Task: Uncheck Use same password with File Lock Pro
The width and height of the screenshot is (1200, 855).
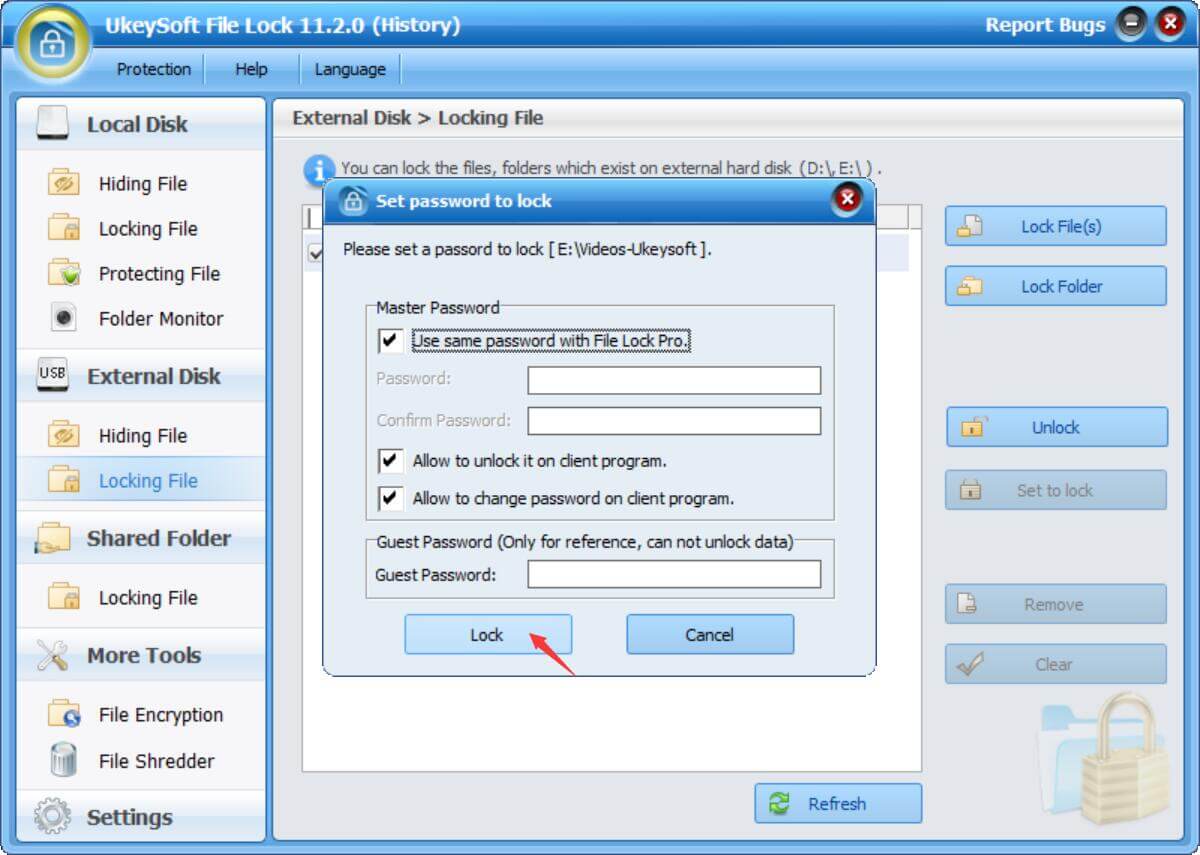Action: click(393, 340)
